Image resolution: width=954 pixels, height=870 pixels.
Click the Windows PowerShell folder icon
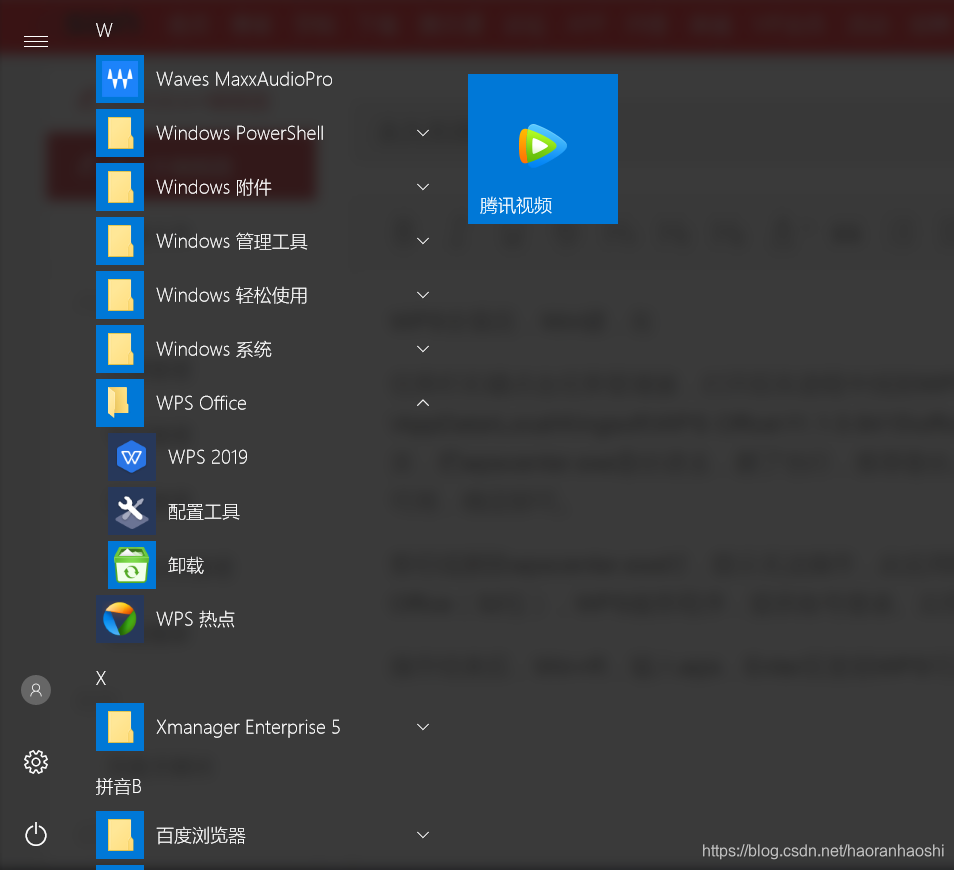coord(120,133)
